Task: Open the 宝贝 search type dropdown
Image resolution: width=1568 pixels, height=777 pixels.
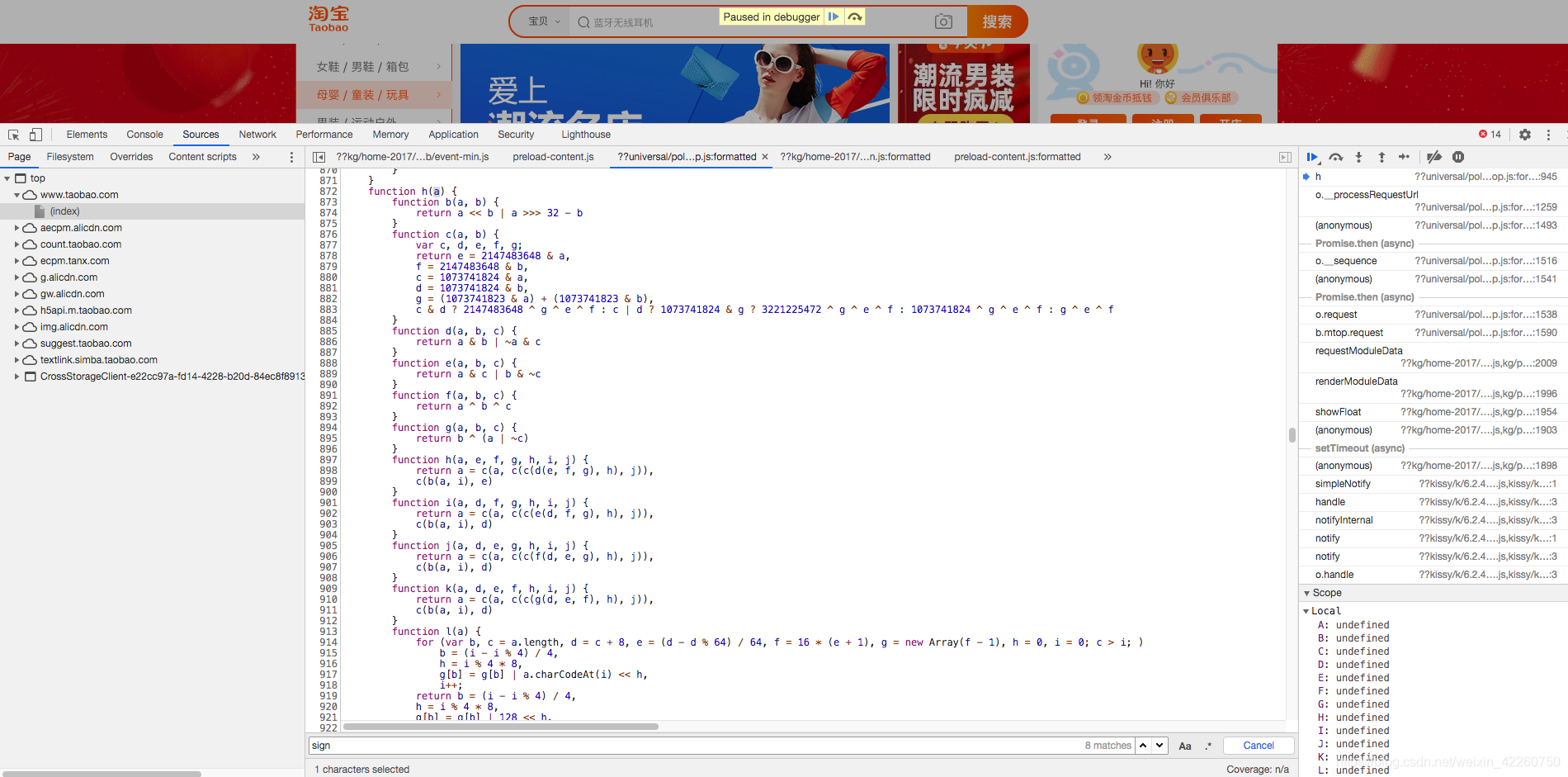Action: point(545,21)
